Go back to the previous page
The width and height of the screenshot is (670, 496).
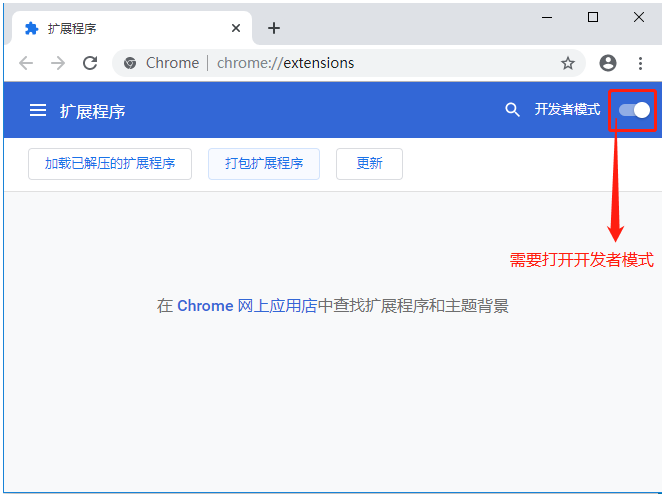(26, 63)
